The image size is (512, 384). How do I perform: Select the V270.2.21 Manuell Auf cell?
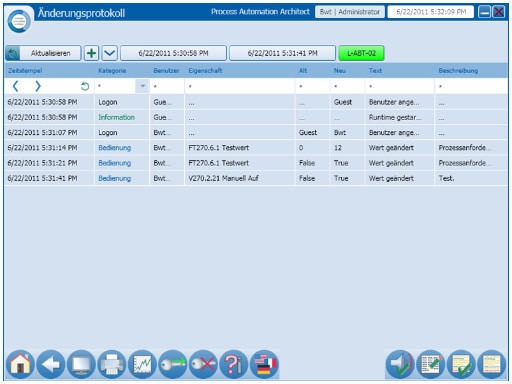coord(223,178)
